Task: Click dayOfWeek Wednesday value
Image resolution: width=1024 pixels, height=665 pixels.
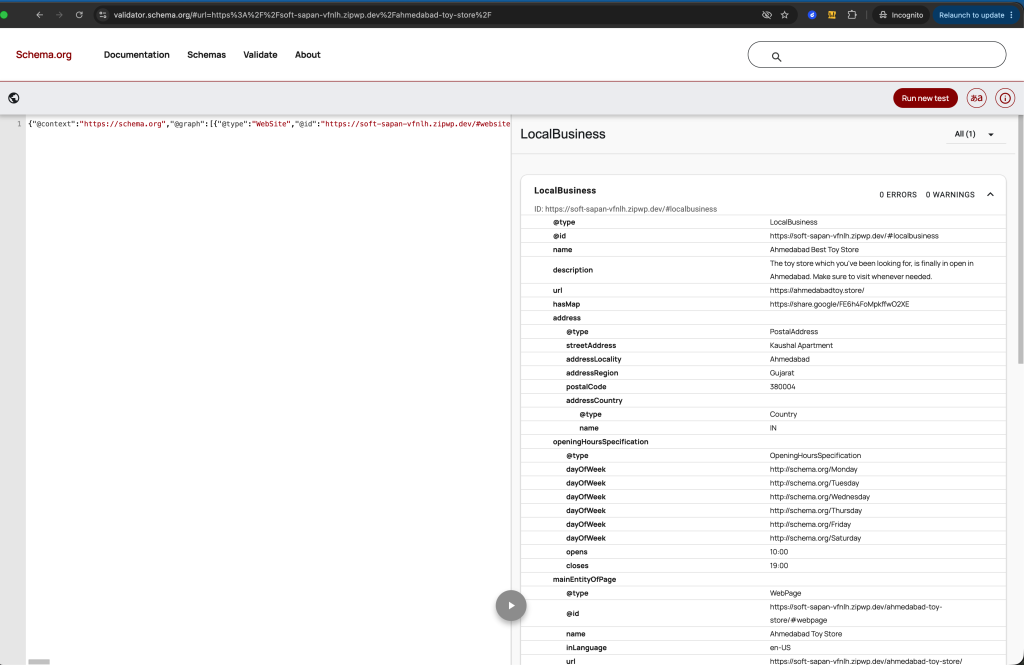Action: pyautogui.click(x=820, y=497)
